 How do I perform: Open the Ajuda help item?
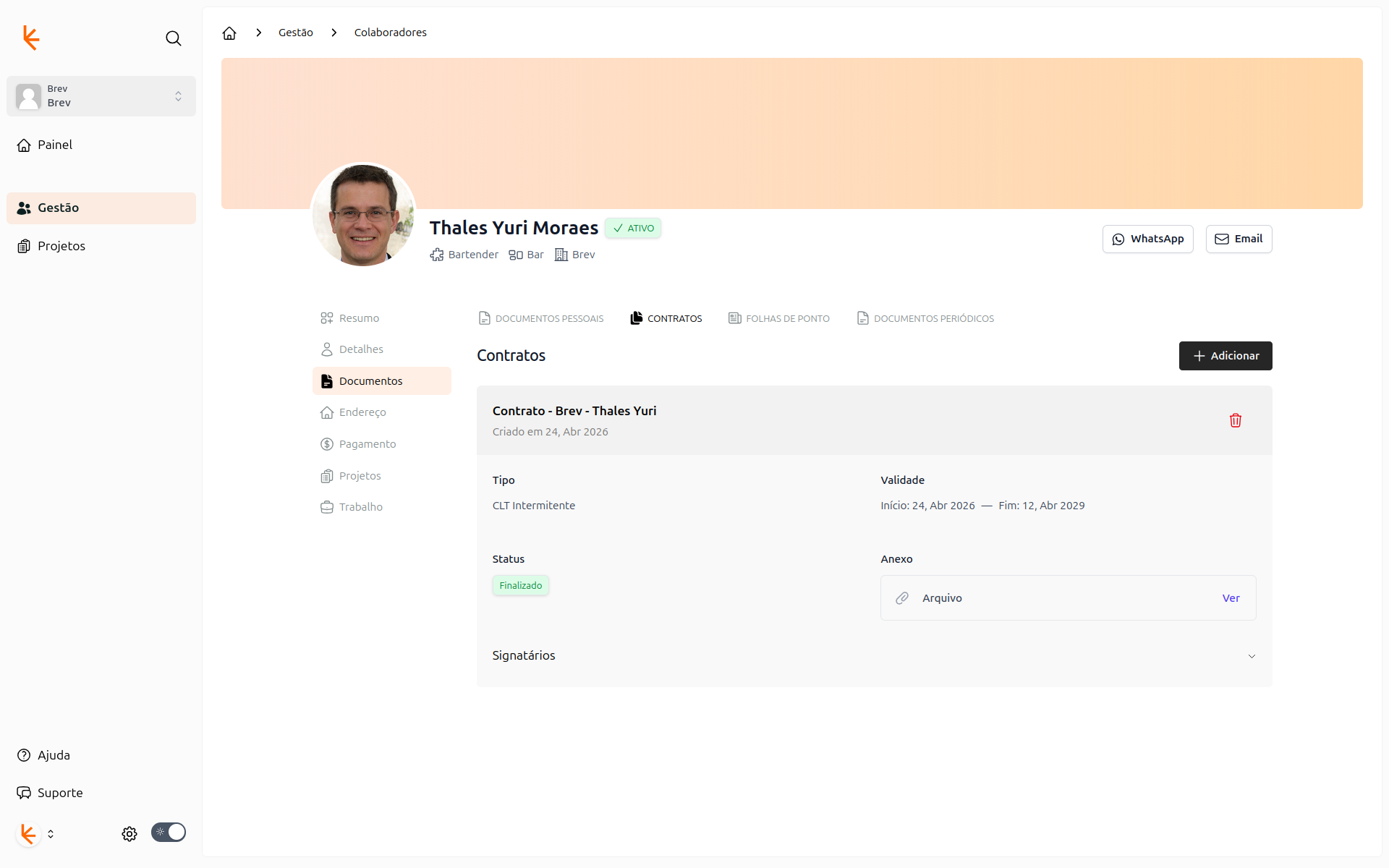[x=54, y=755]
